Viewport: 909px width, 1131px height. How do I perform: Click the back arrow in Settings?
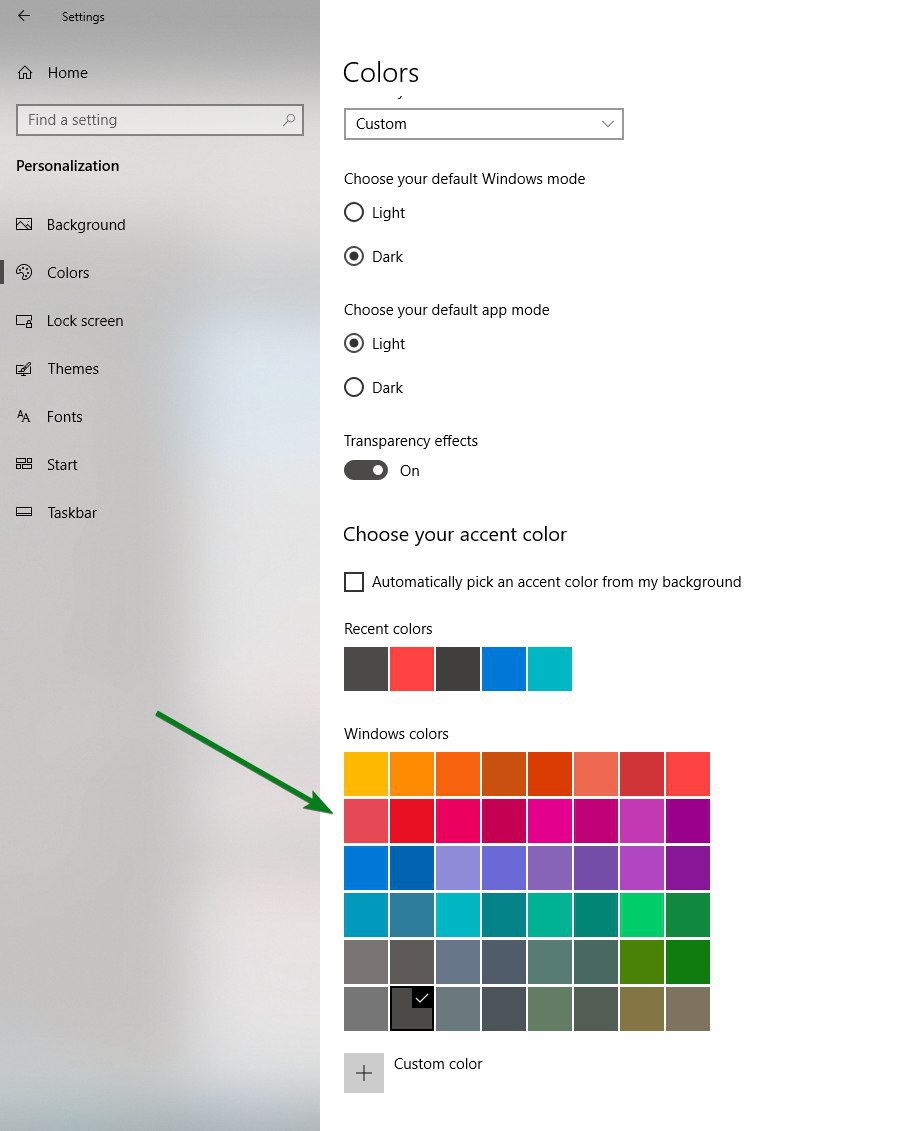click(24, 16)
